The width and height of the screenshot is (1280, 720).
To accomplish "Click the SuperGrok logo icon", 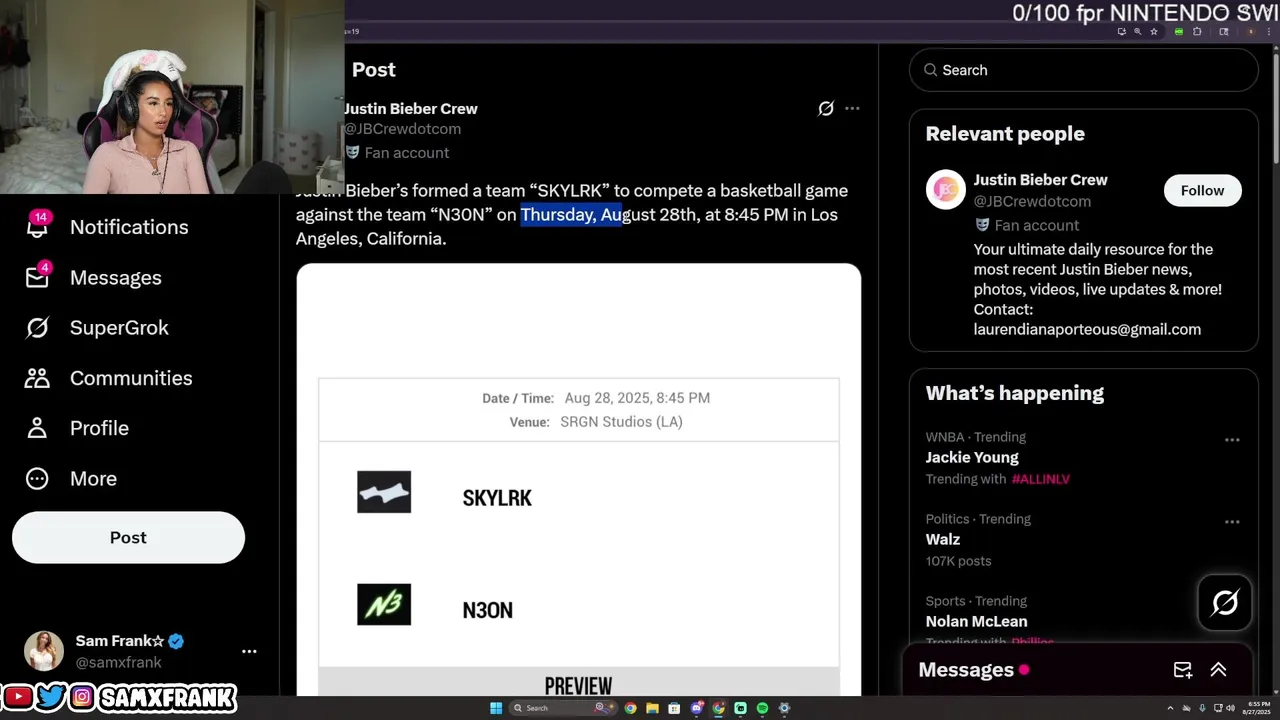I will (x=37, y=328).
